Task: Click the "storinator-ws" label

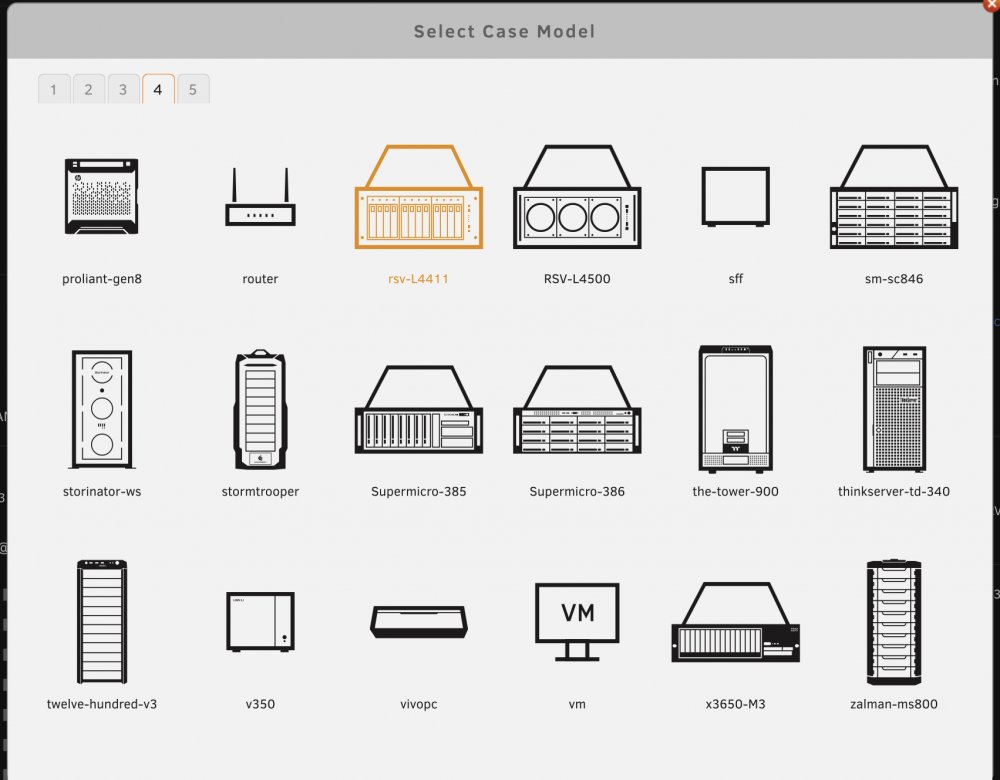Action: [x=102, y=491]
